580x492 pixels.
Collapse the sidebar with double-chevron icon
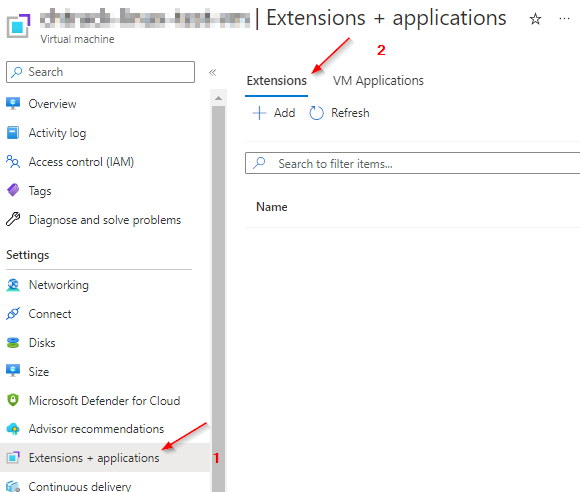click(212, 72)
